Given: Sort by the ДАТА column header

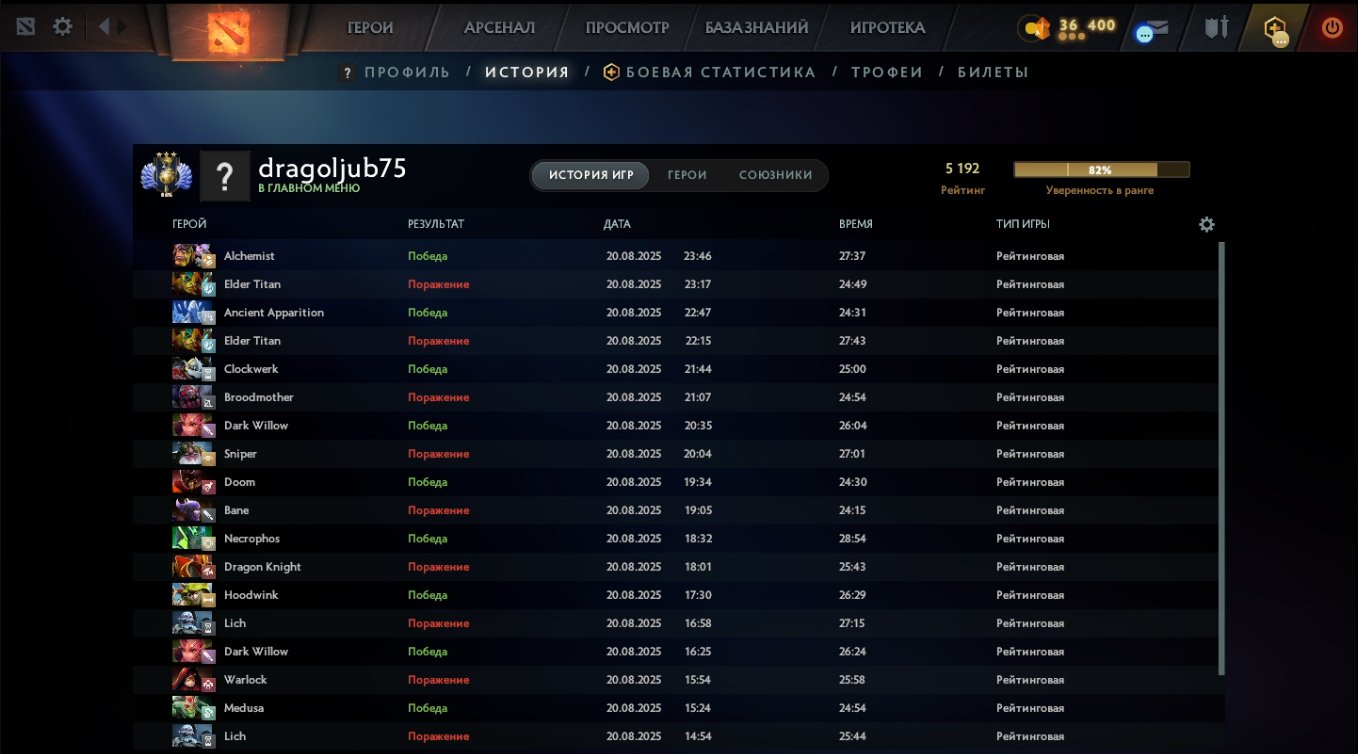Looking at the screenshot, I should click(617, 224).
